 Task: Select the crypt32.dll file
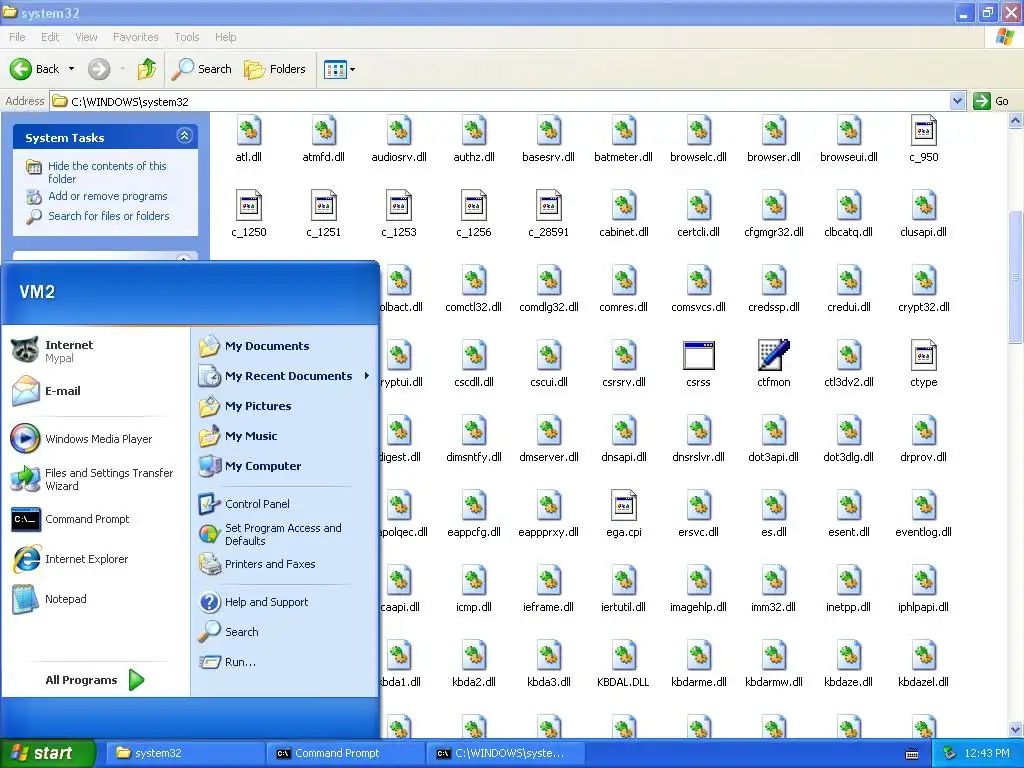click(923, 288)
